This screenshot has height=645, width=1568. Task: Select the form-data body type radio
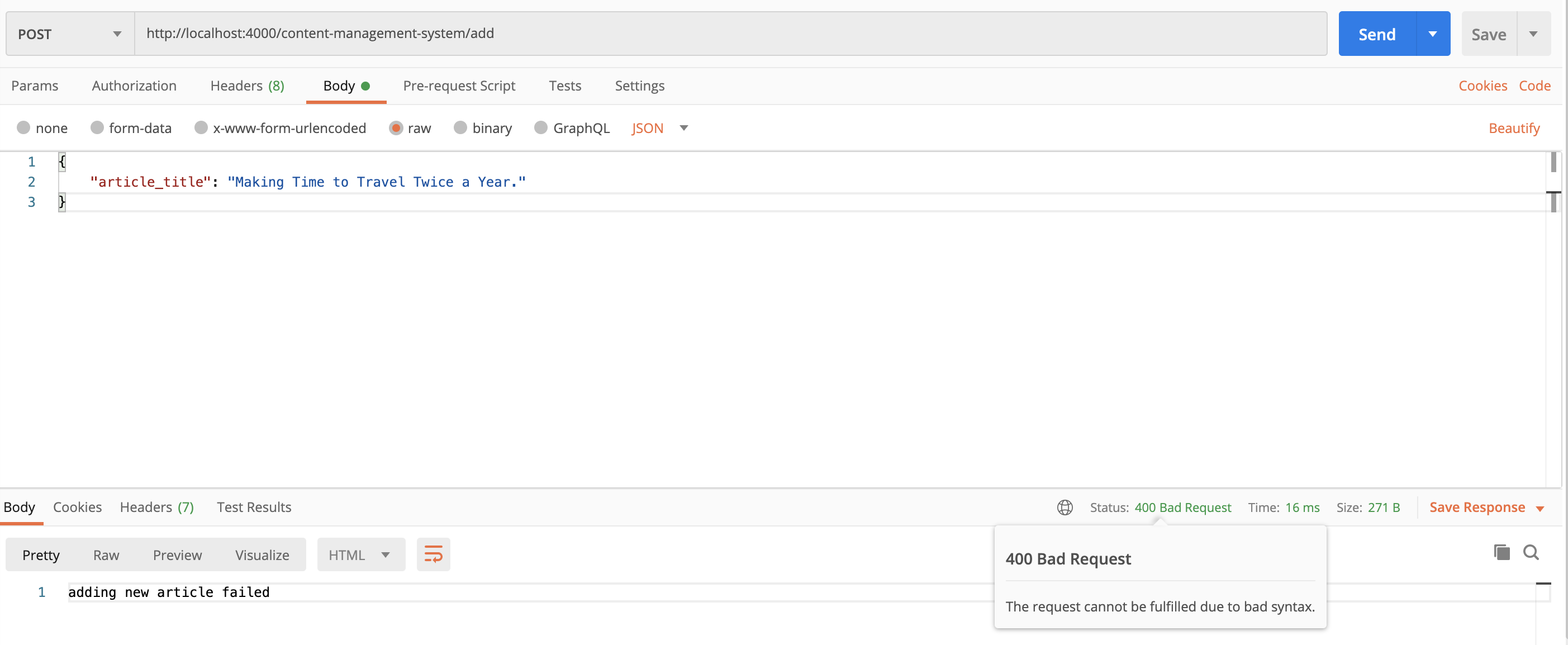point(97,128)
